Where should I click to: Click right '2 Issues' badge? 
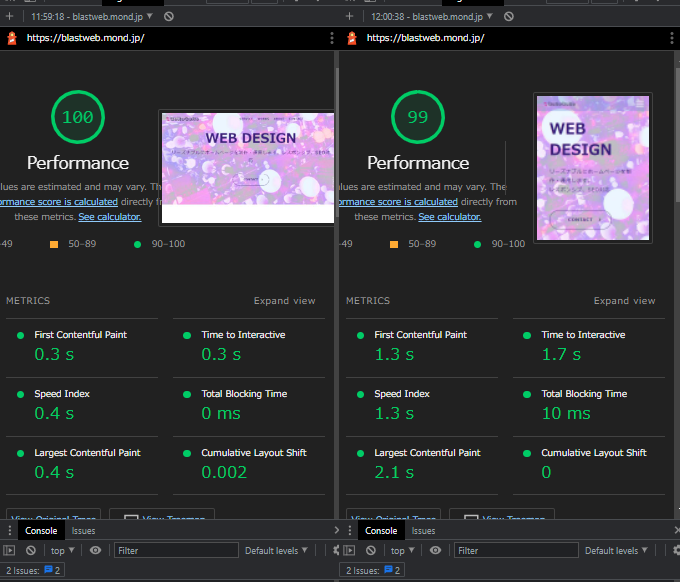pyautogui.click(x=373, y=570)
